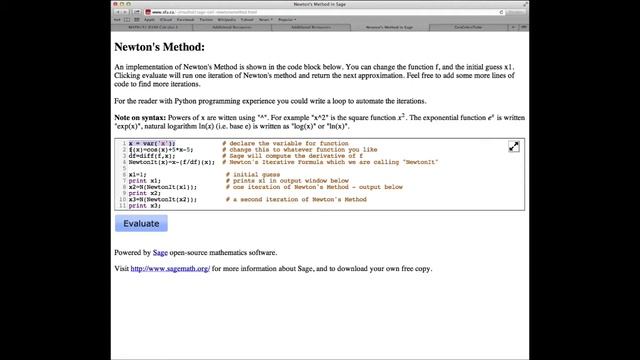This screenshot has height=360, width=640.
Task: Open the Wikipedia bookmark
Action: pos(227,20)
